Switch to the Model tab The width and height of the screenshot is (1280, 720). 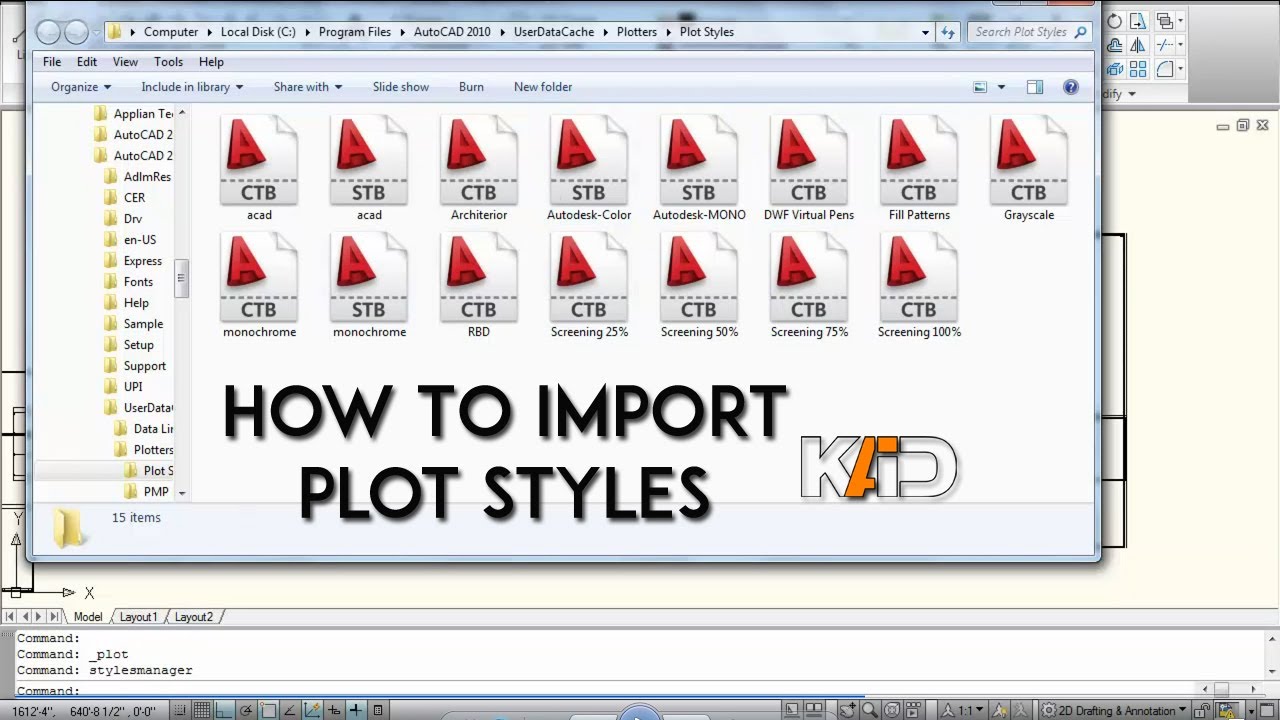pyautogui.click(x=88, y=617)
